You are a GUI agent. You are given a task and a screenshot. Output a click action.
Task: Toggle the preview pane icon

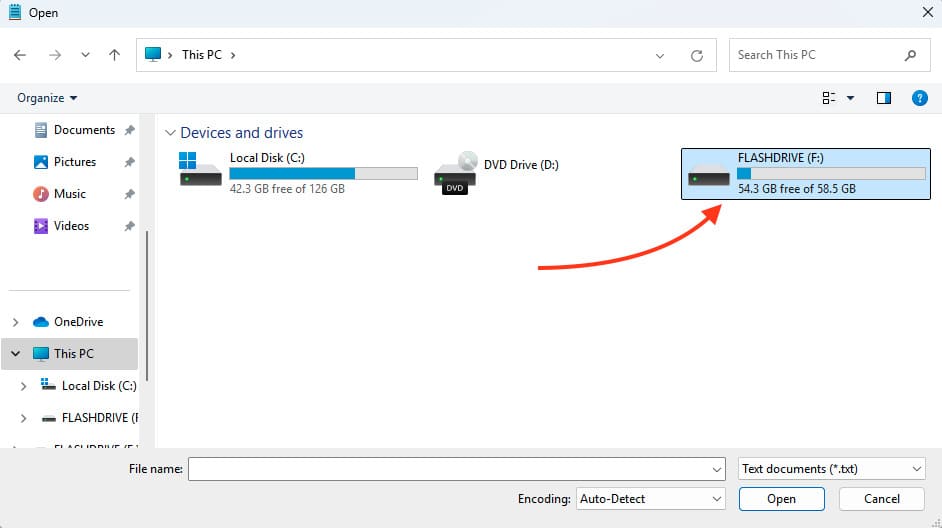point(883,98)
